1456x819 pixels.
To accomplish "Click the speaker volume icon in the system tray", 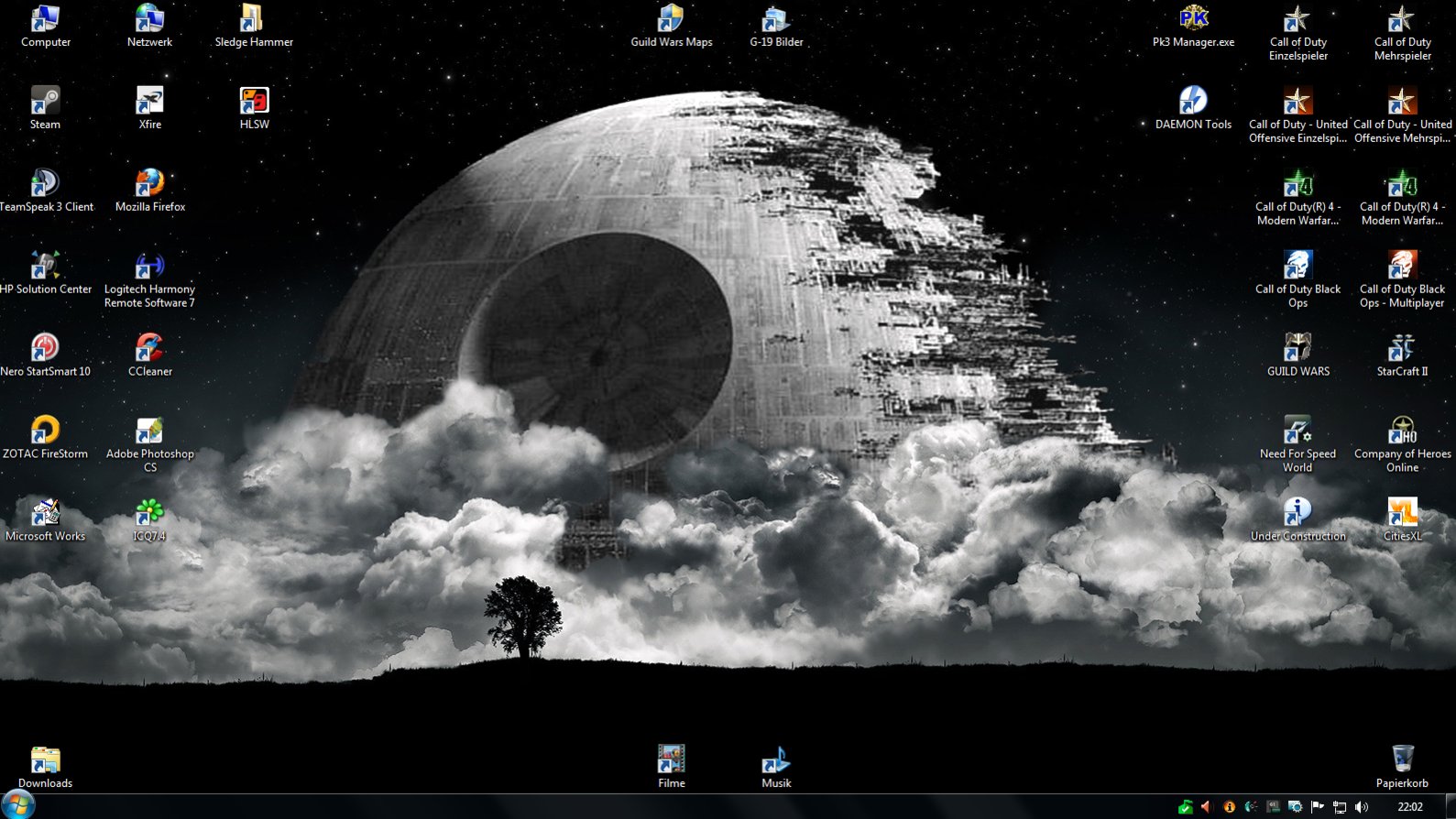I will coord(1362,807).
